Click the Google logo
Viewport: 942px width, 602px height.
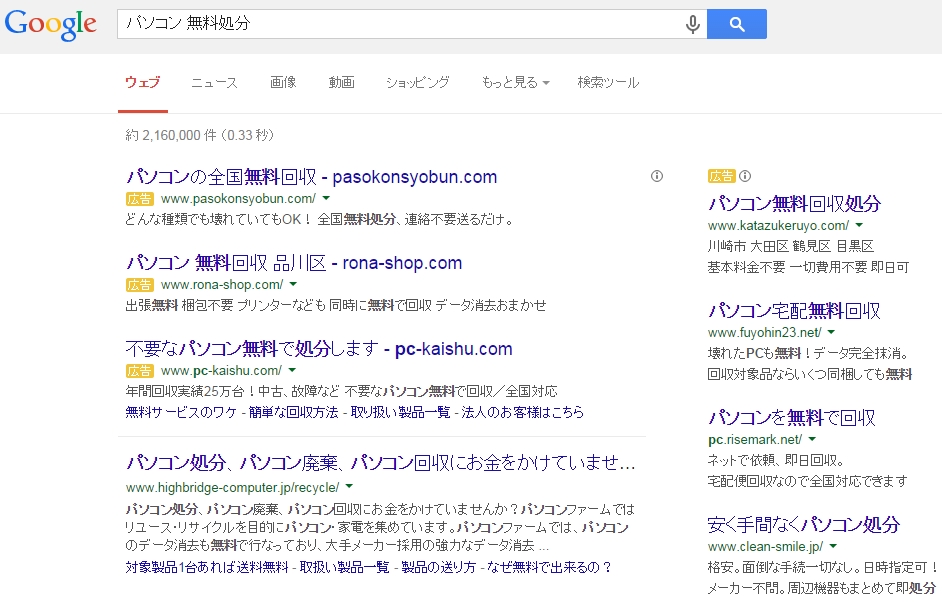tap(51, 24)
